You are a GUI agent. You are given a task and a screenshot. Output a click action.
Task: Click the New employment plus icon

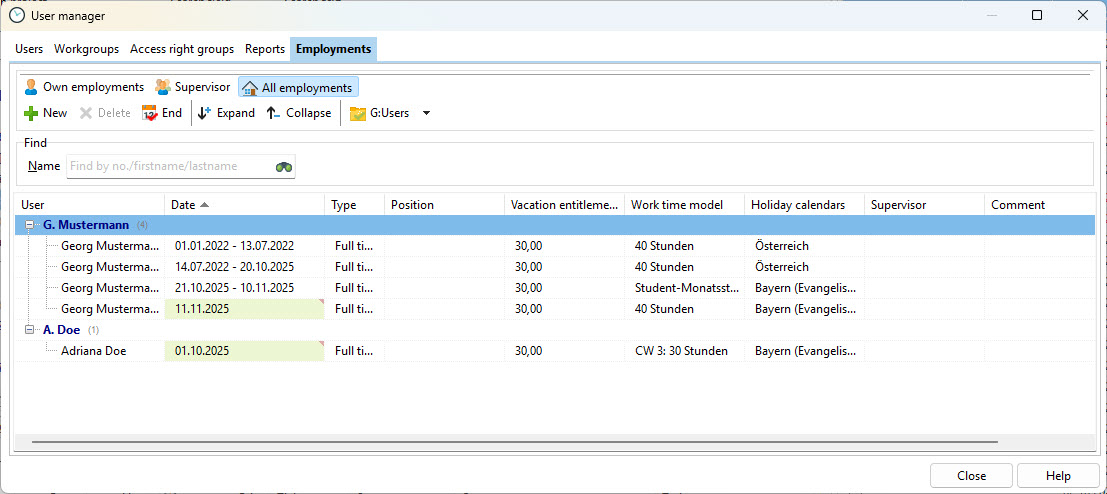tap(31, 113)
